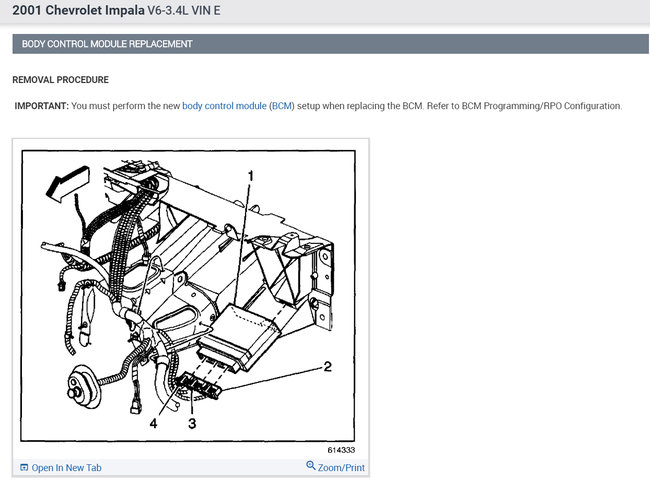Click the Open In New Tab icon
The height and width of the screenshot is (481, 650).
[x=24, y=467]
